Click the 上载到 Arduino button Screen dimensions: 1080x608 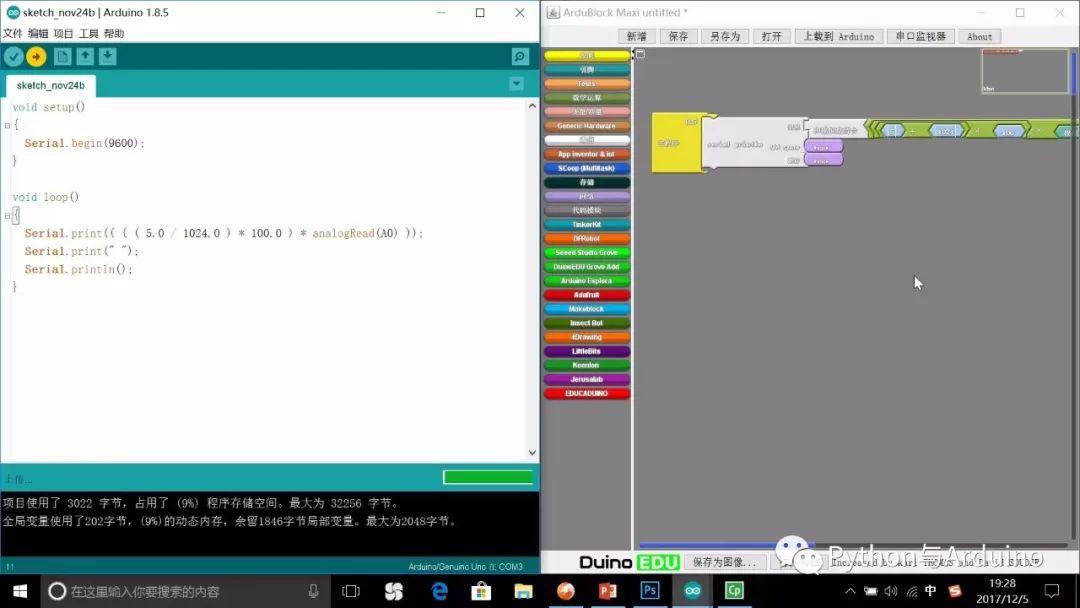coord(838,37)
